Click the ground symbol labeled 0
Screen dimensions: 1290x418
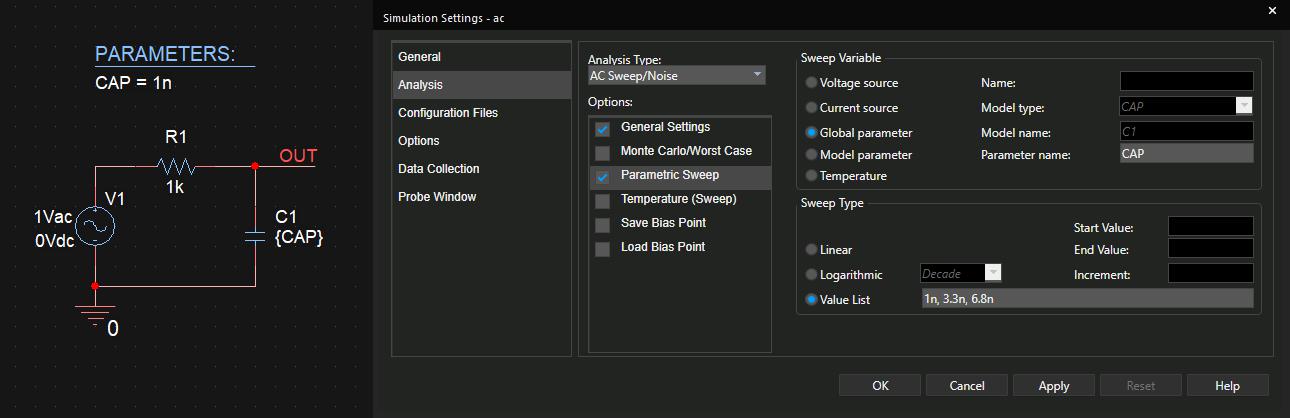95,314
